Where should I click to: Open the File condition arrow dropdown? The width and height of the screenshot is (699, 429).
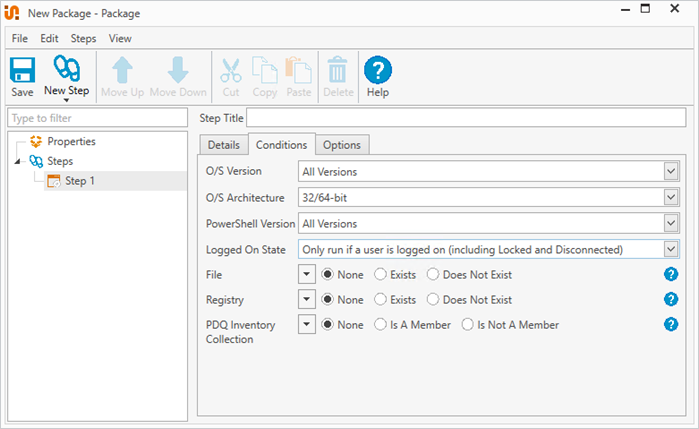307,274
